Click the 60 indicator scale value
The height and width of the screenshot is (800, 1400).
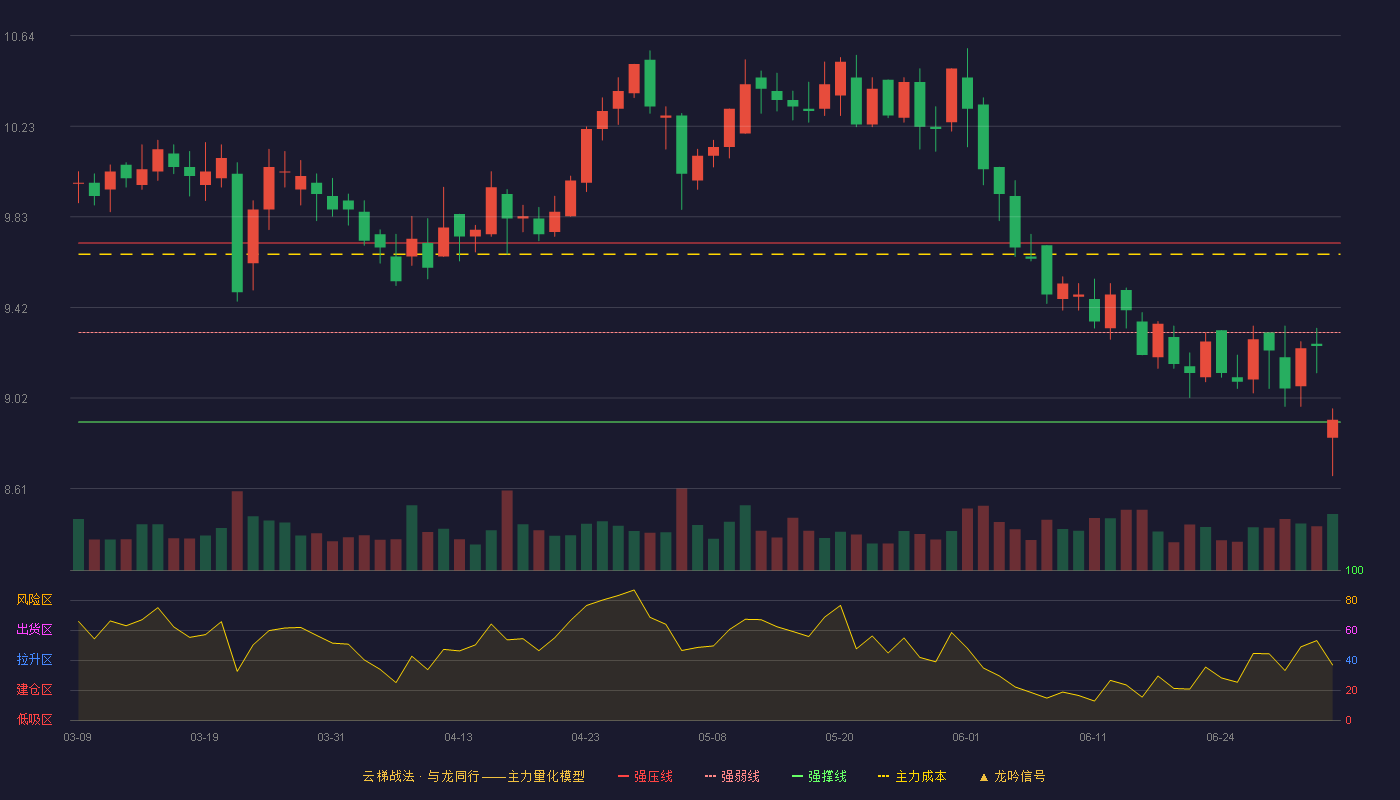(1351, 630)
